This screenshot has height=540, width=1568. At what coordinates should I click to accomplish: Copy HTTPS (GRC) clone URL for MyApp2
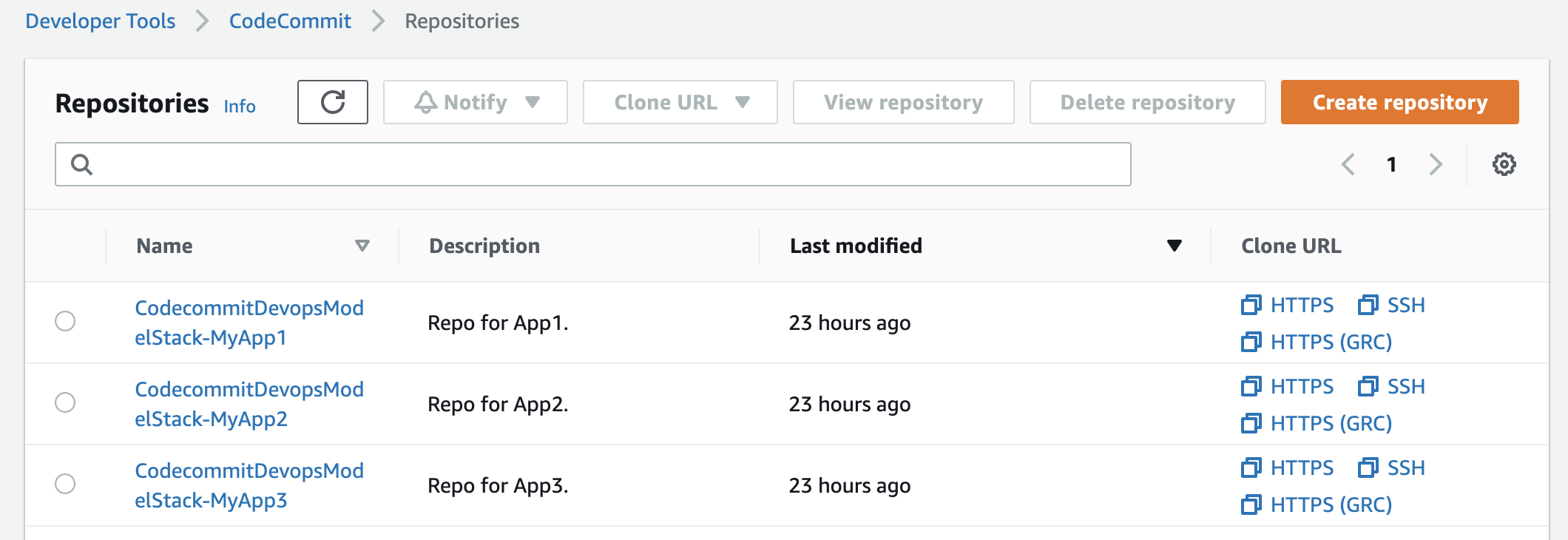1317,423
